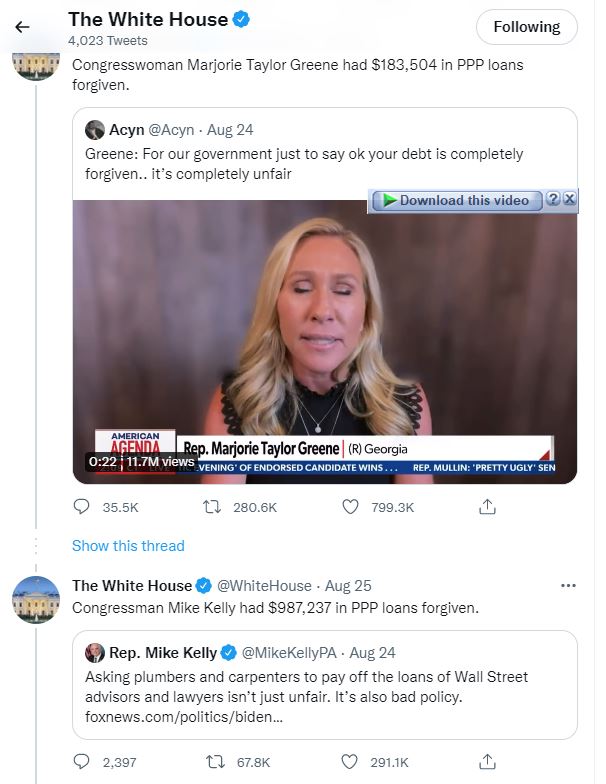Share the Marjorie Taylor Greene tweet
Screen dimensions: 606x784
(x=488, y=507)
